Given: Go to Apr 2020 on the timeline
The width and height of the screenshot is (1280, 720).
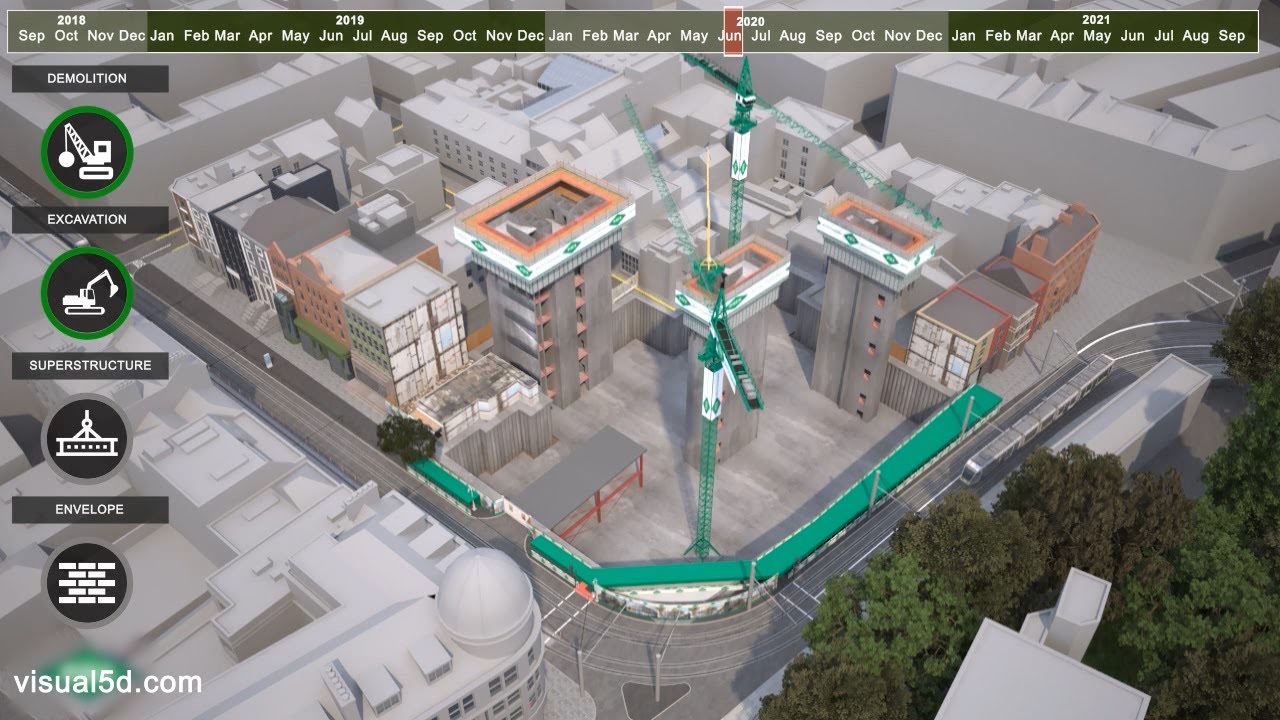Looking at the screenshot, I should point(659,36).
